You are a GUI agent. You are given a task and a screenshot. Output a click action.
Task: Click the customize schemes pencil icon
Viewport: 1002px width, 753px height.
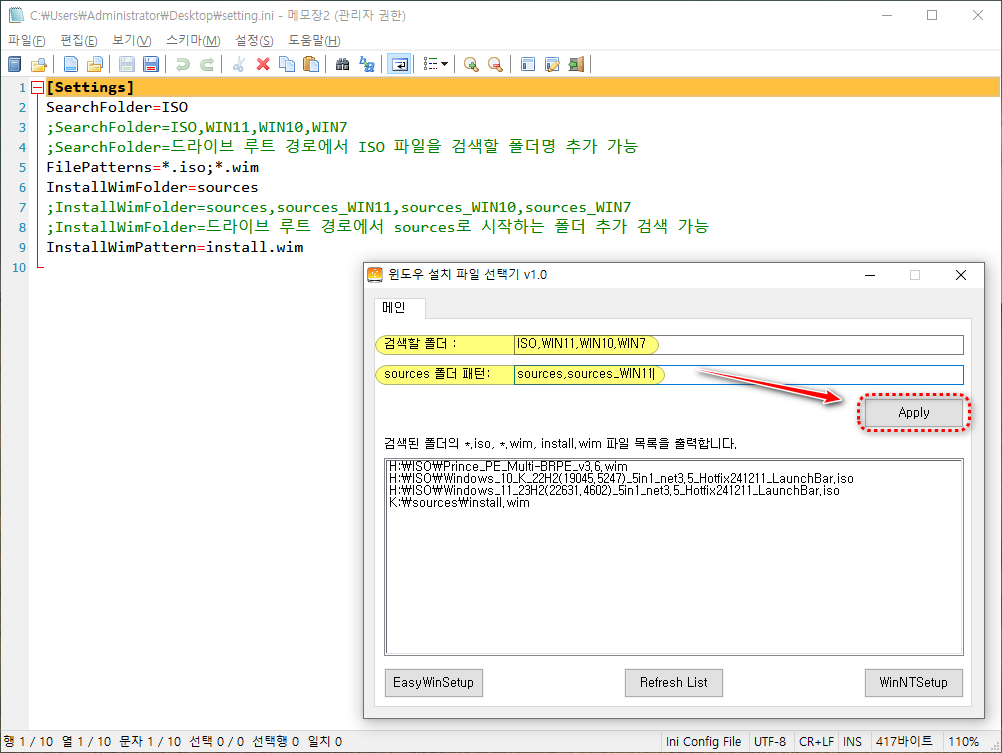(552, 64)
